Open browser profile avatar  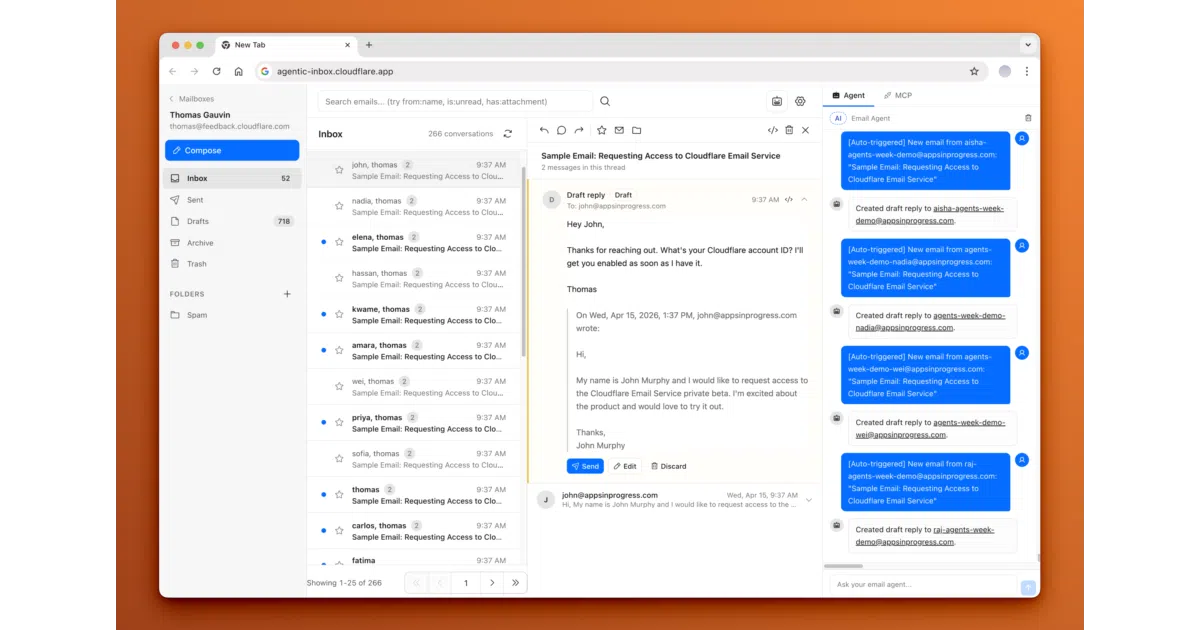tap(1005, 72)
